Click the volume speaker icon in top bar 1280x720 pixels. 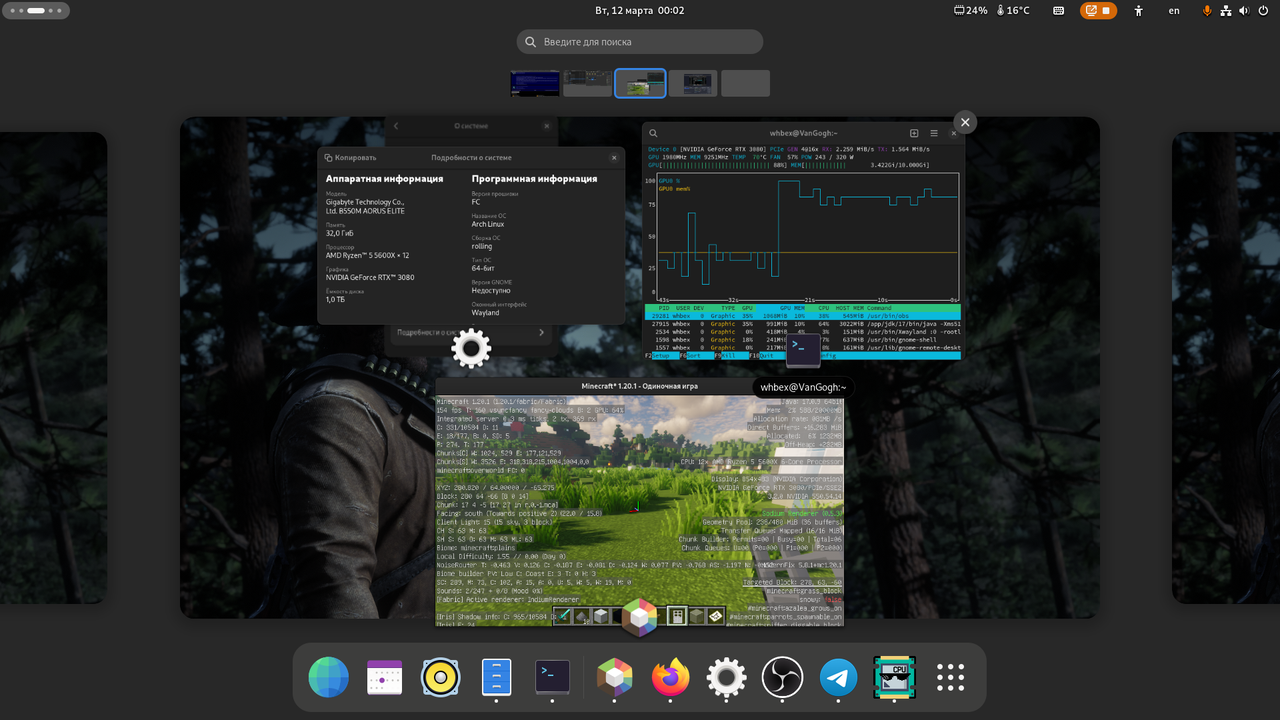point(1245,10)
